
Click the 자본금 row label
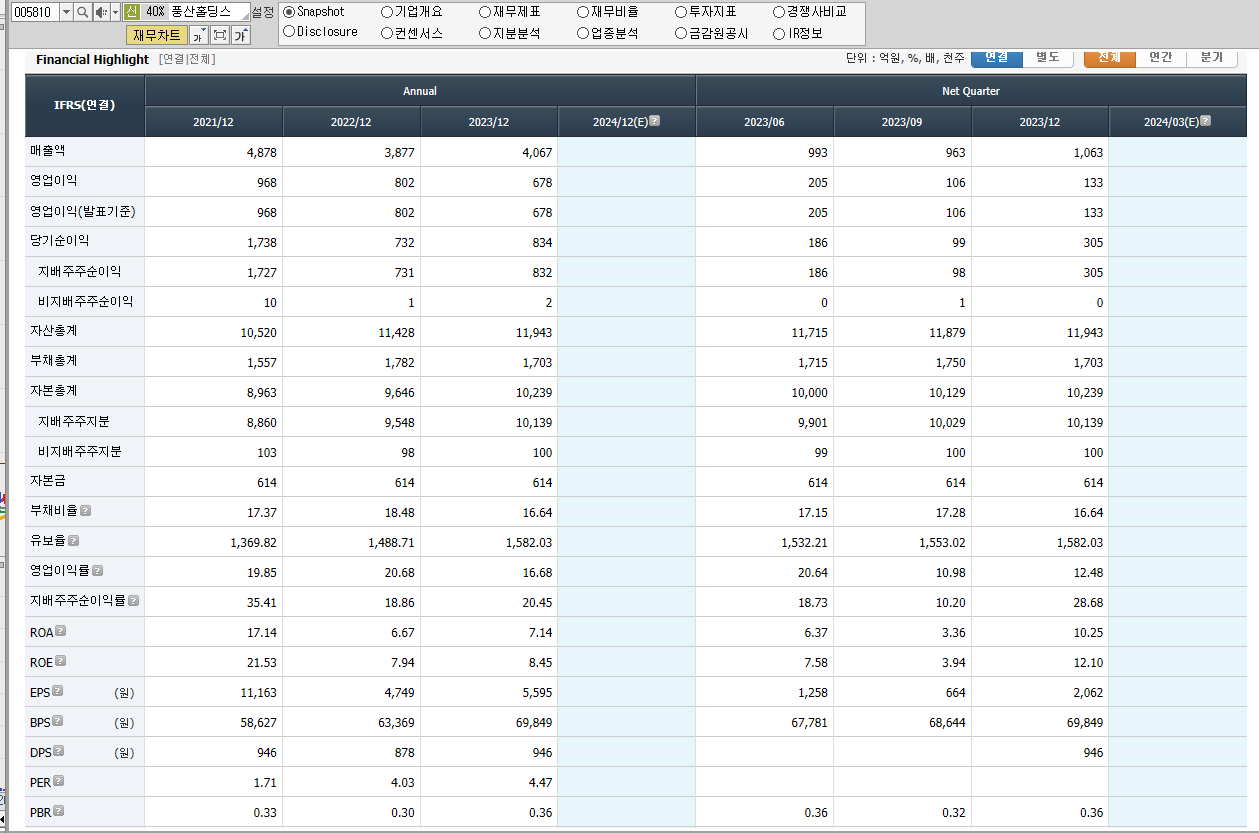click(x=48, y=481)
